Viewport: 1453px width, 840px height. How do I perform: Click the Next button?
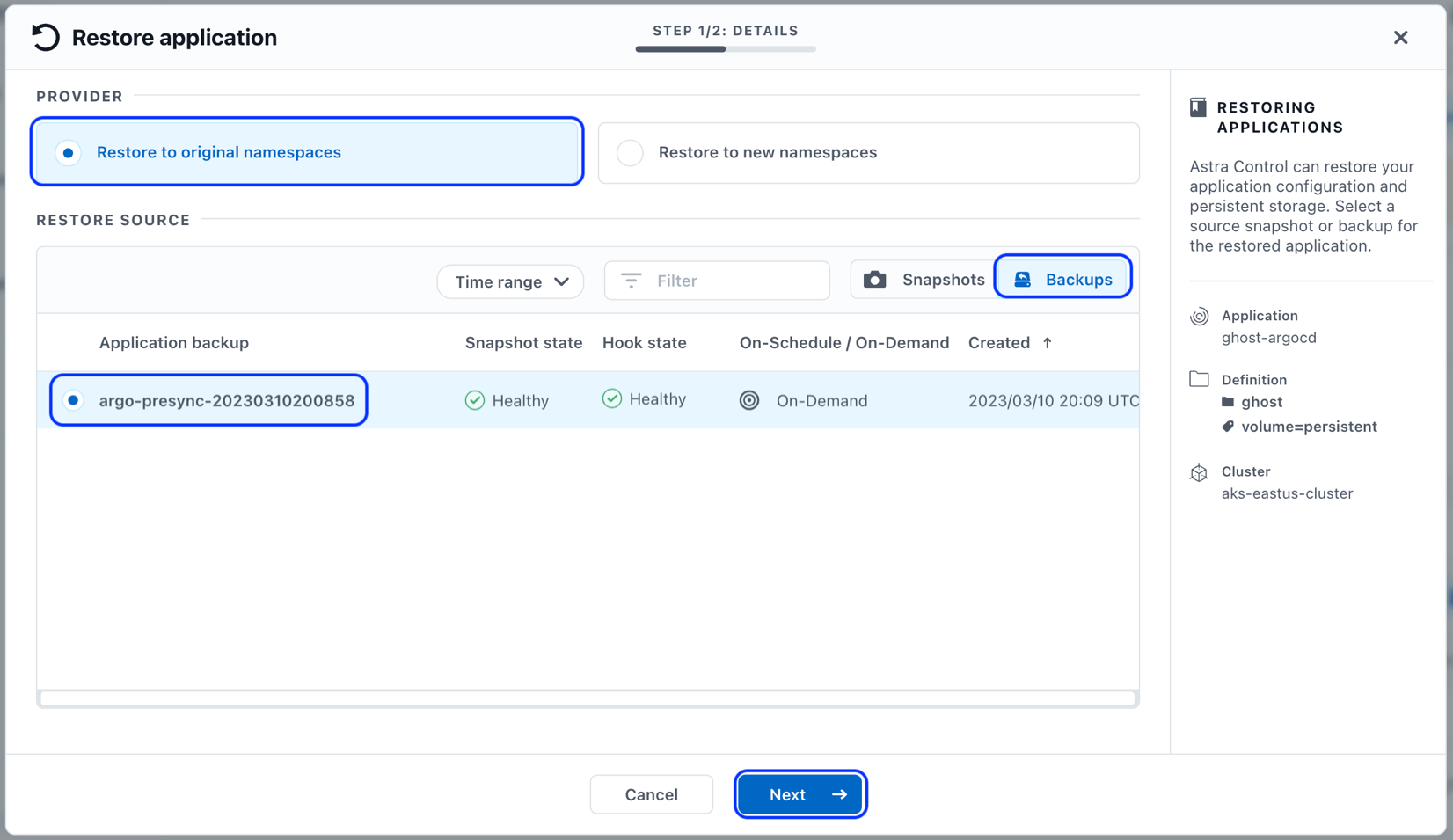pyautogui.click(x=800, y=794)
